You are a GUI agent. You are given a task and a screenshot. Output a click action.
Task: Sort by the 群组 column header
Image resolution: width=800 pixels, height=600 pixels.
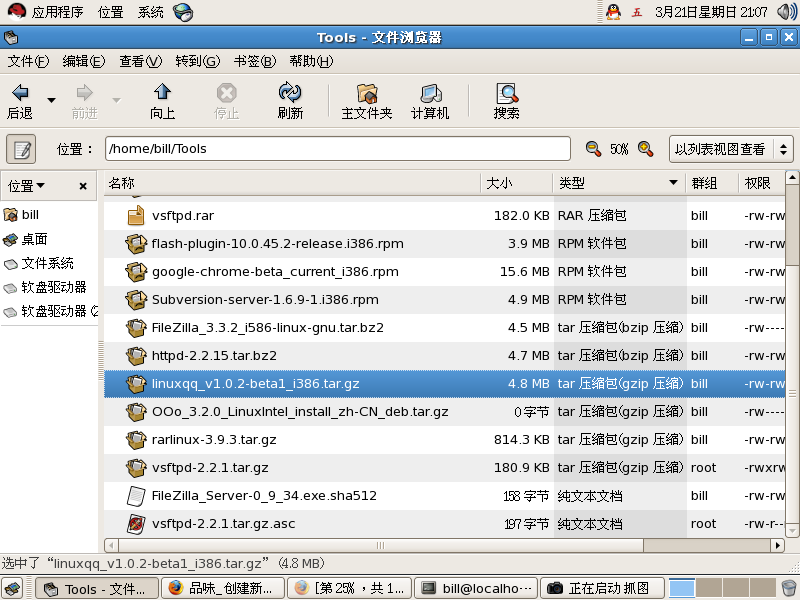click(x=712, y=183)
